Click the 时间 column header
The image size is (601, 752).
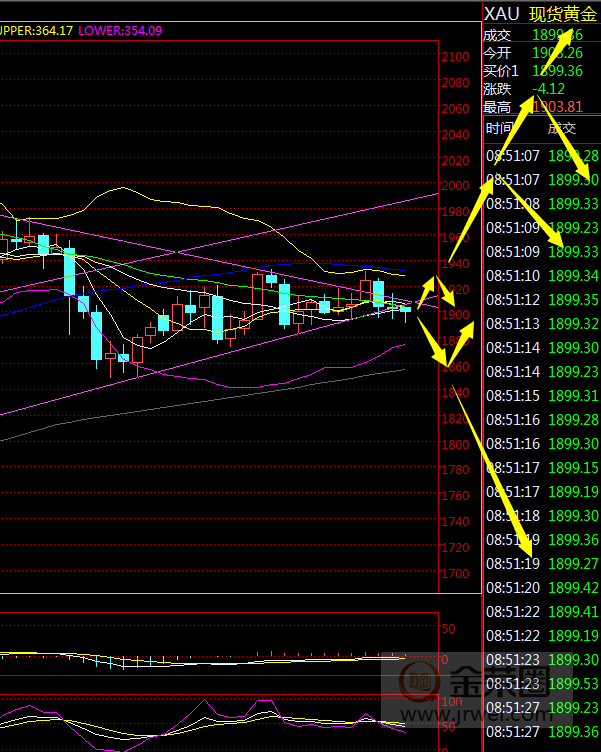click(498, 128)
